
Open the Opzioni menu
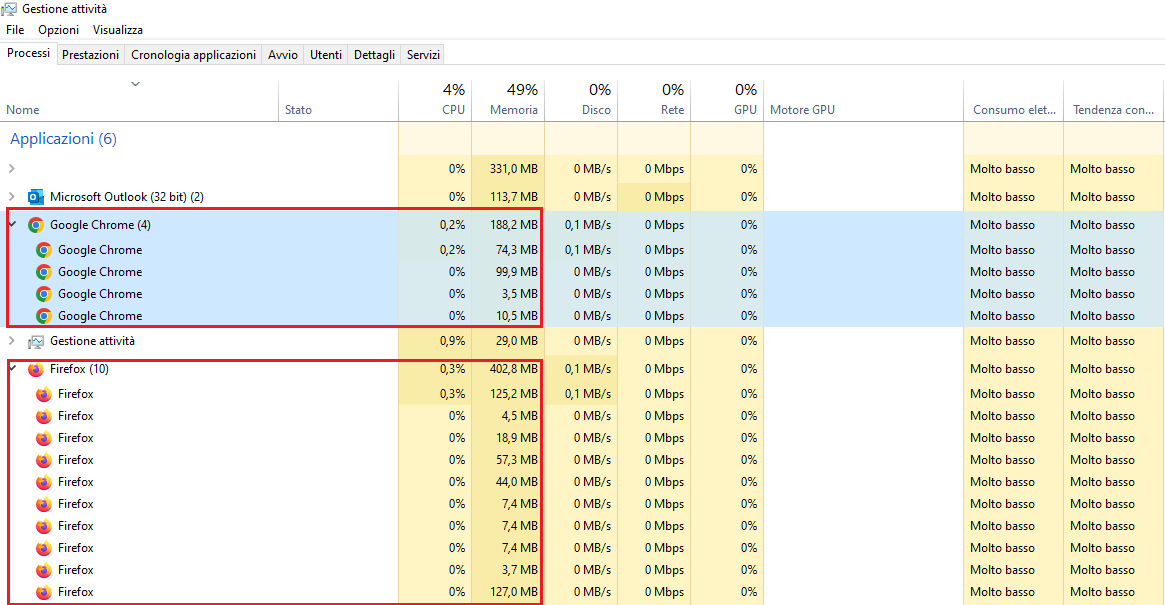click(59, 30)
